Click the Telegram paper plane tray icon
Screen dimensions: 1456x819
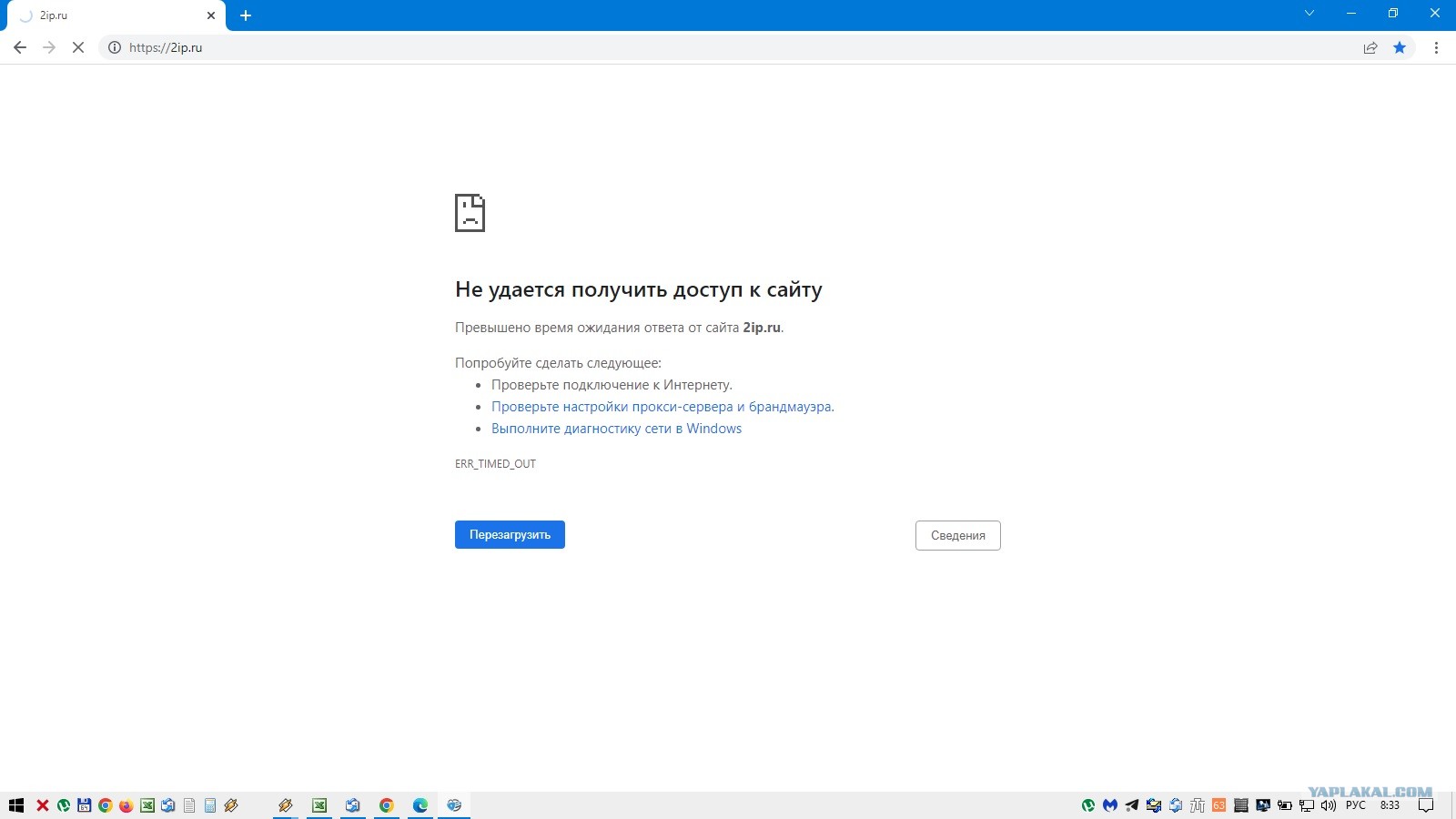click(1132, 805)
